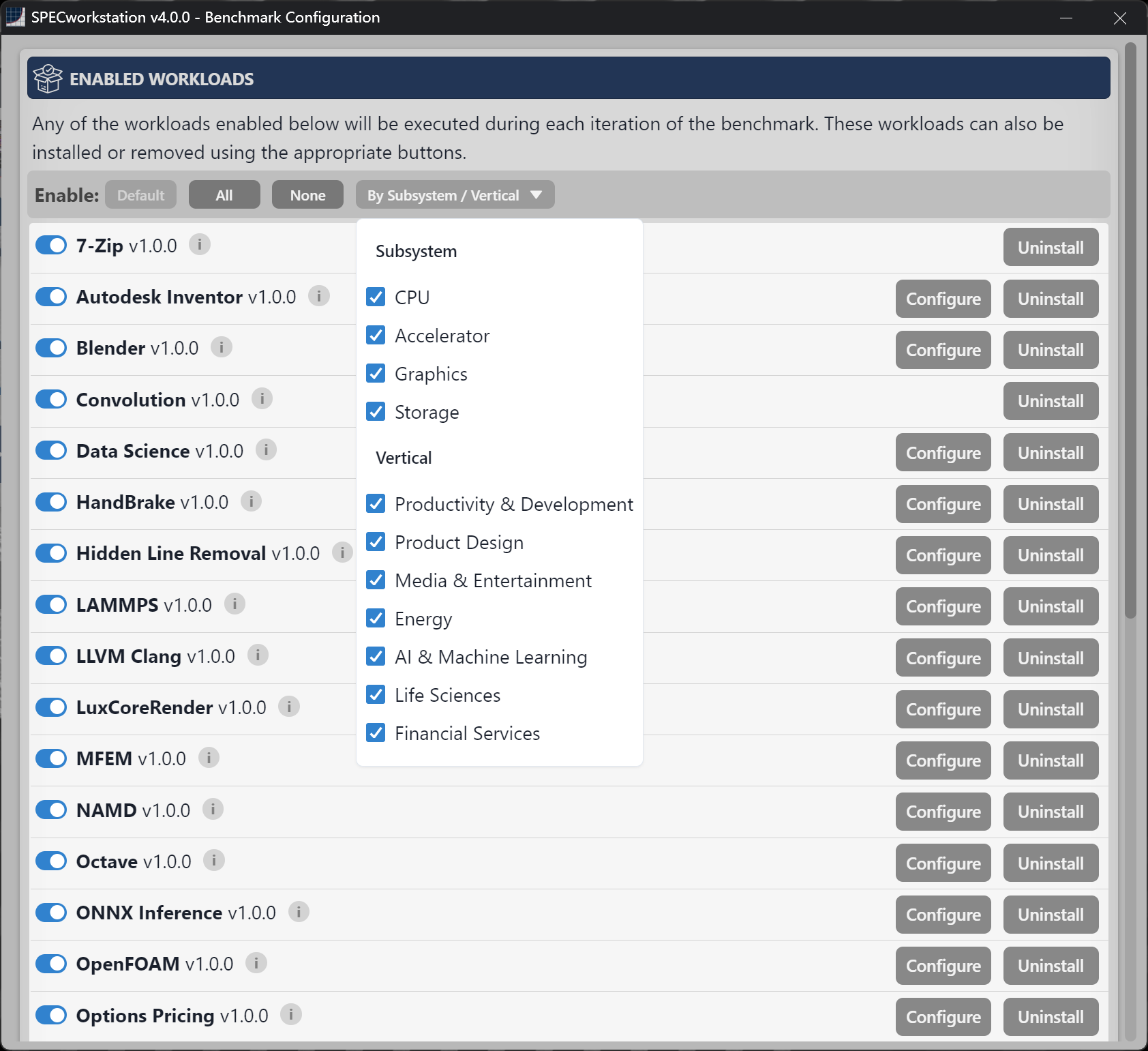The width and height of the screenshot is (1148, 1051).
Task: Toggle the Life Sciences checkbox
Action: pos(376,694)
